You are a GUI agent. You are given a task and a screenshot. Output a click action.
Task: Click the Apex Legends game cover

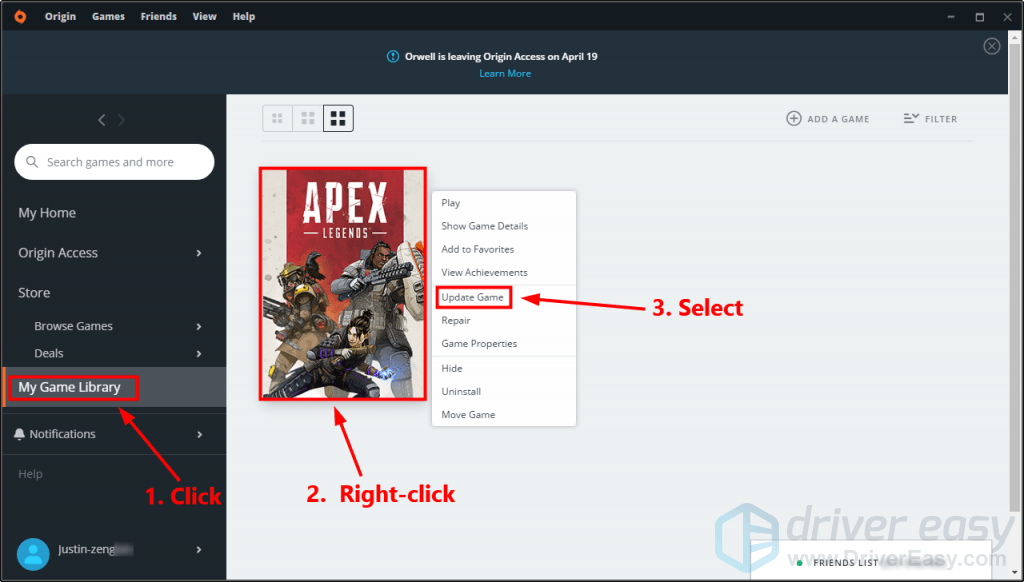[x=343, y=284]
